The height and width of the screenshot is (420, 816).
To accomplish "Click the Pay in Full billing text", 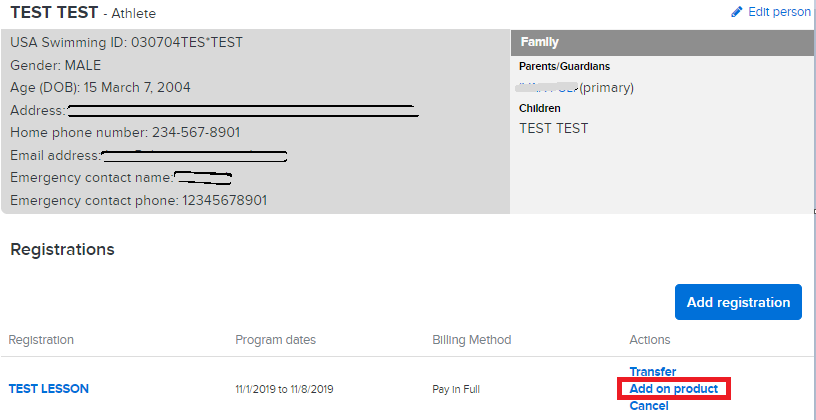I will click(x=455, y=389).
